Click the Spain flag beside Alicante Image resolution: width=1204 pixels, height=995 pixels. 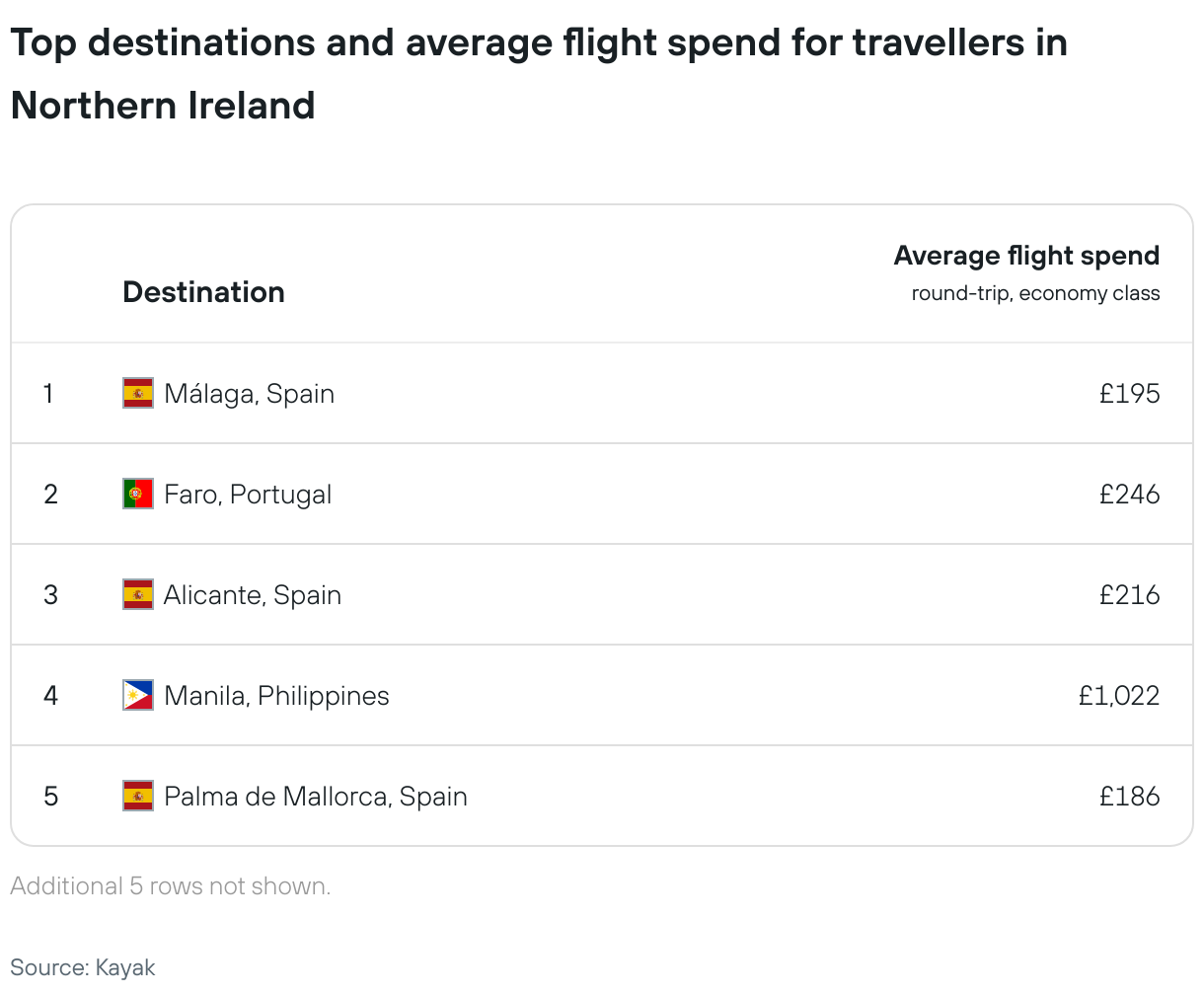[138, 594]
